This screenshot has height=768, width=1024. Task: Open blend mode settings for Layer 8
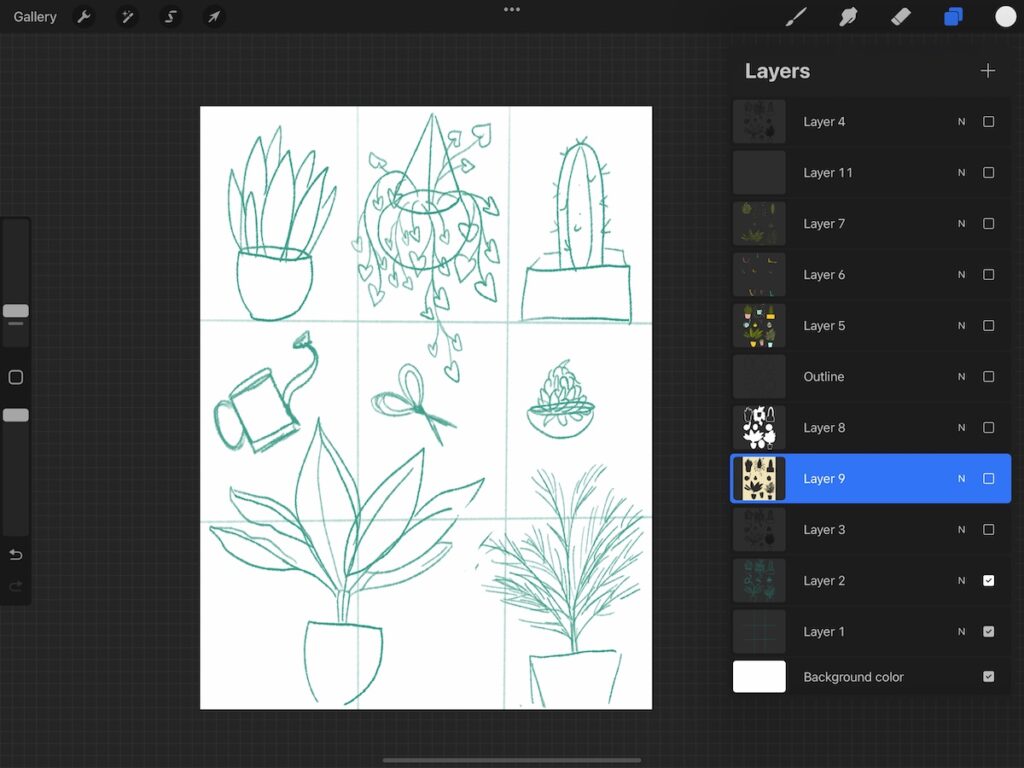click(x=961, y=427)
